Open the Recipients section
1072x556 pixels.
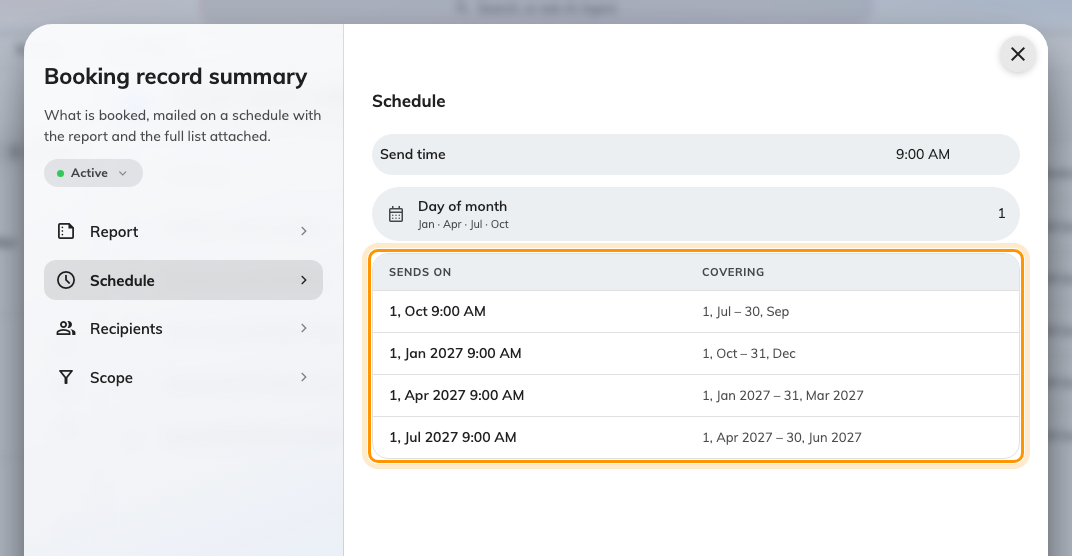183,328
